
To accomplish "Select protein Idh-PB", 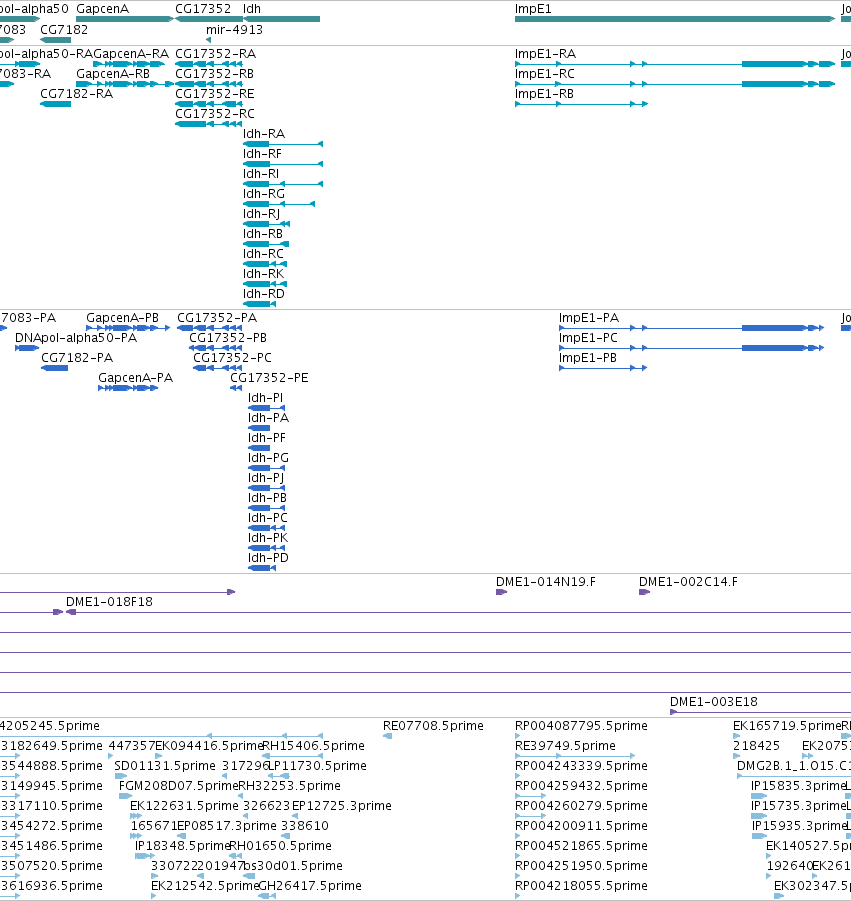I will (267, 498).
